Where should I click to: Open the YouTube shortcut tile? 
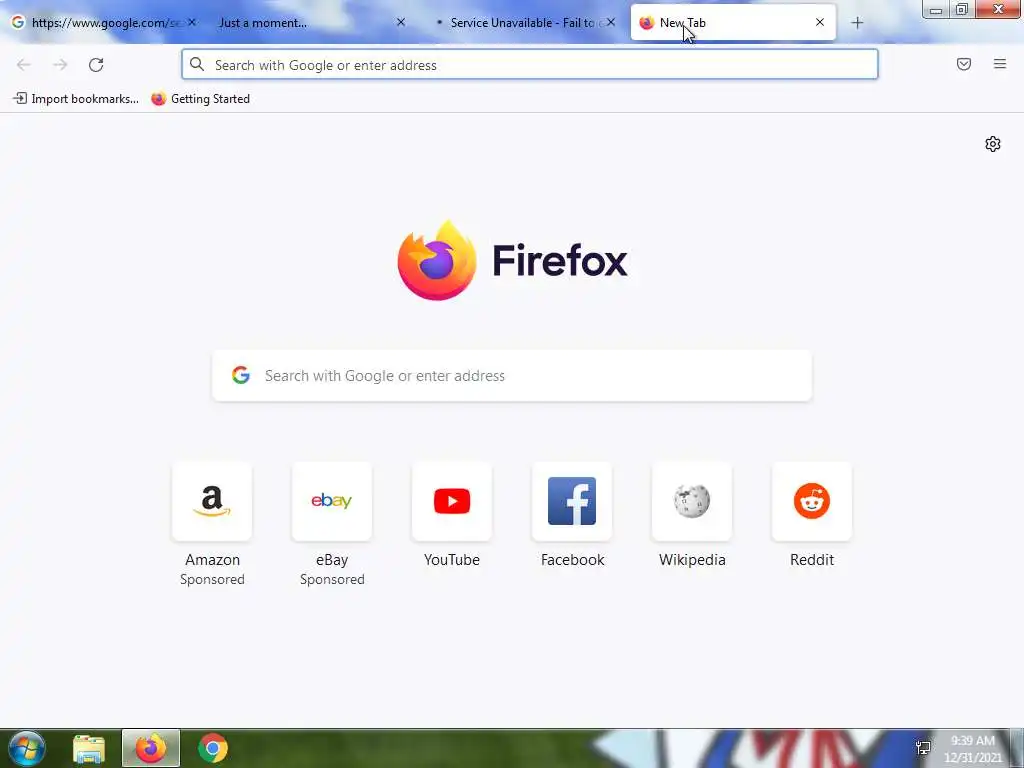pyautogui.click(x=452, y=502)
